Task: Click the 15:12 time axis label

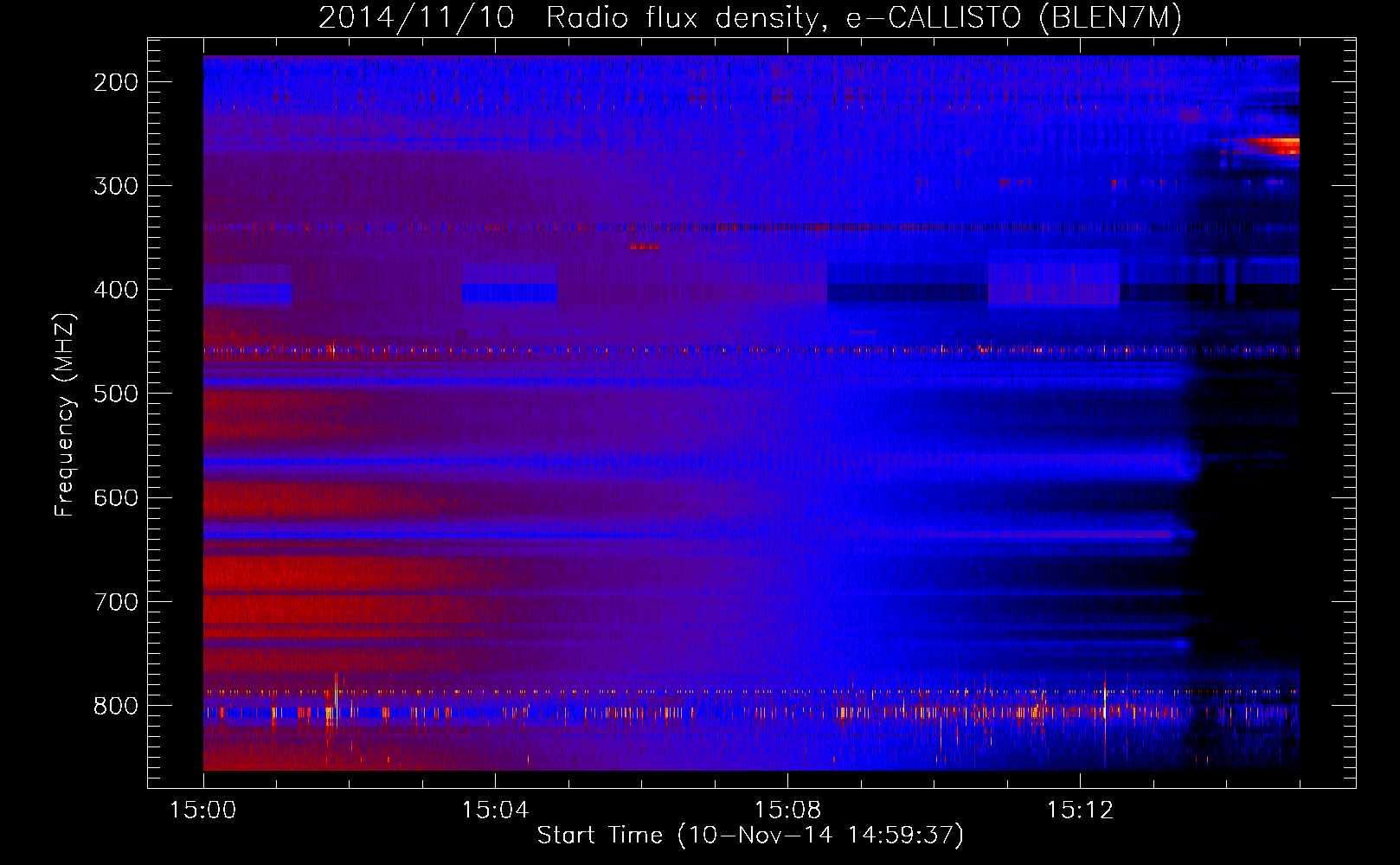Action: click(1079, 810)
